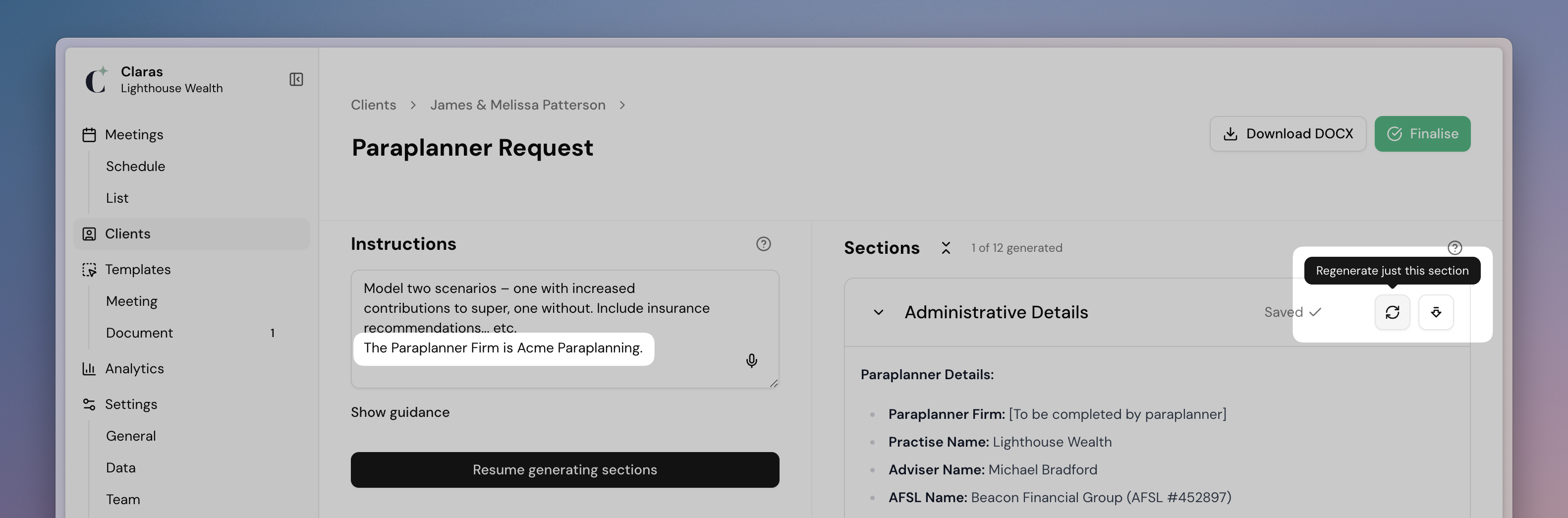
Task: Download the DOCX file
Action: pos(1288,133)
